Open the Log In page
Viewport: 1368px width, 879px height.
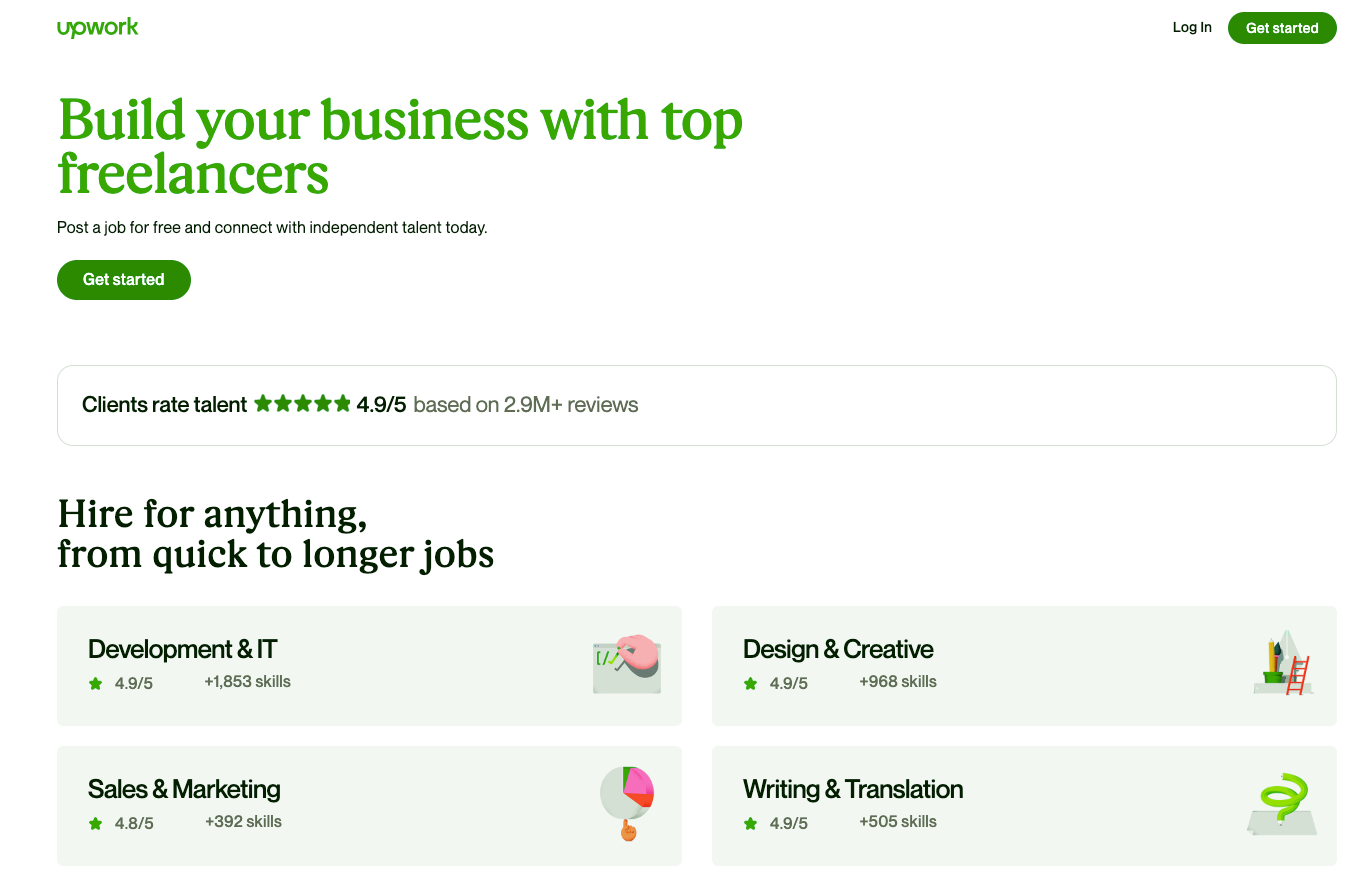1192,27
